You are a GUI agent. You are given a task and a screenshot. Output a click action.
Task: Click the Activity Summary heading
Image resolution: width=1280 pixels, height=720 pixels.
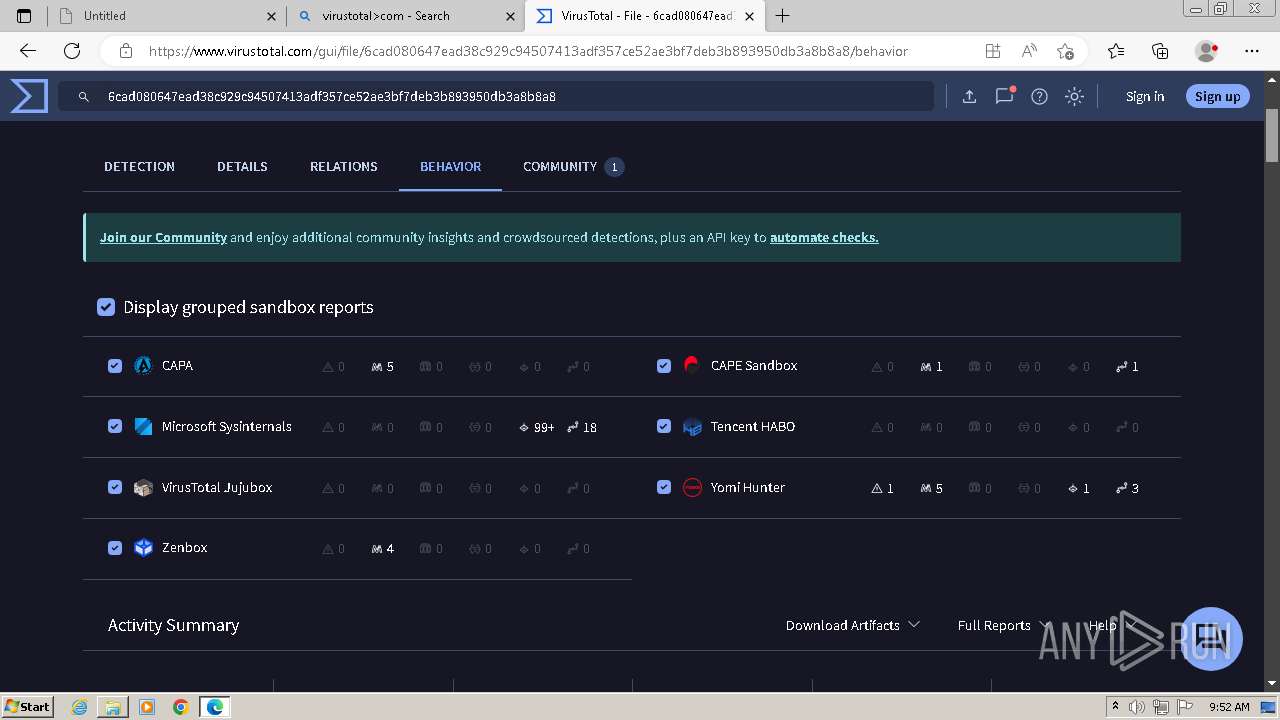point(173,625)
